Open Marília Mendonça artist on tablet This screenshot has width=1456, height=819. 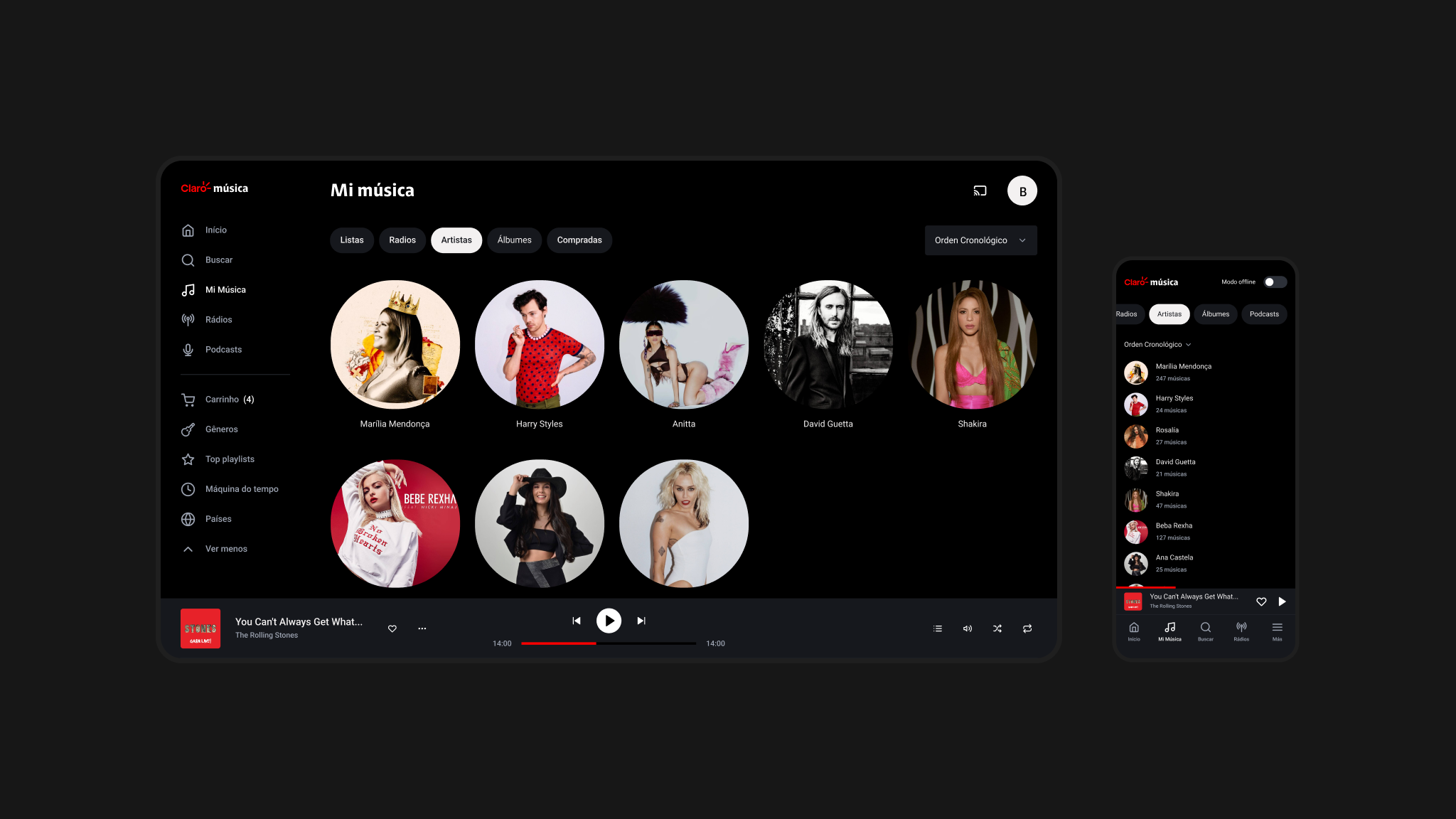[x=395, y=345]
